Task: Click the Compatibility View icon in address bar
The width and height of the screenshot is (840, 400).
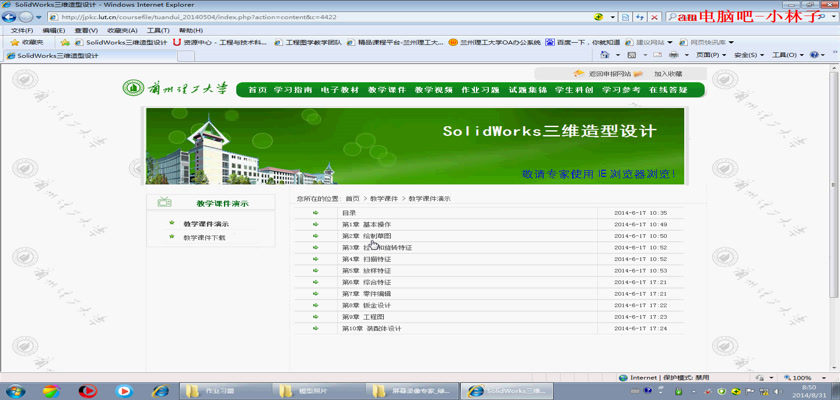Action: click(x=625, y=17)
